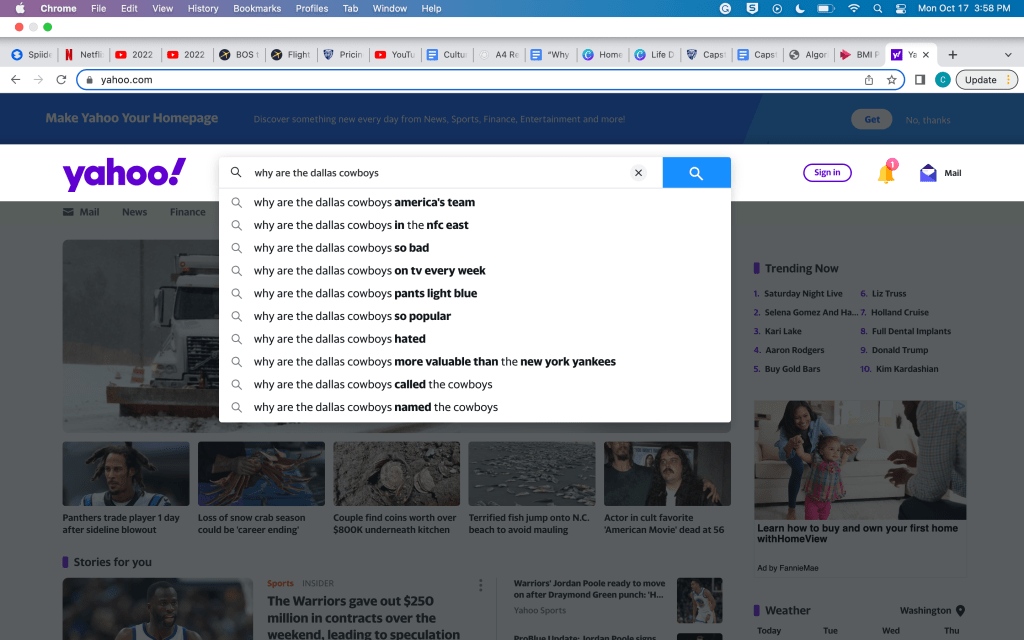Open the share page icon in address bar
Viewport: 1024px width, 640px height.
(869, 80)
